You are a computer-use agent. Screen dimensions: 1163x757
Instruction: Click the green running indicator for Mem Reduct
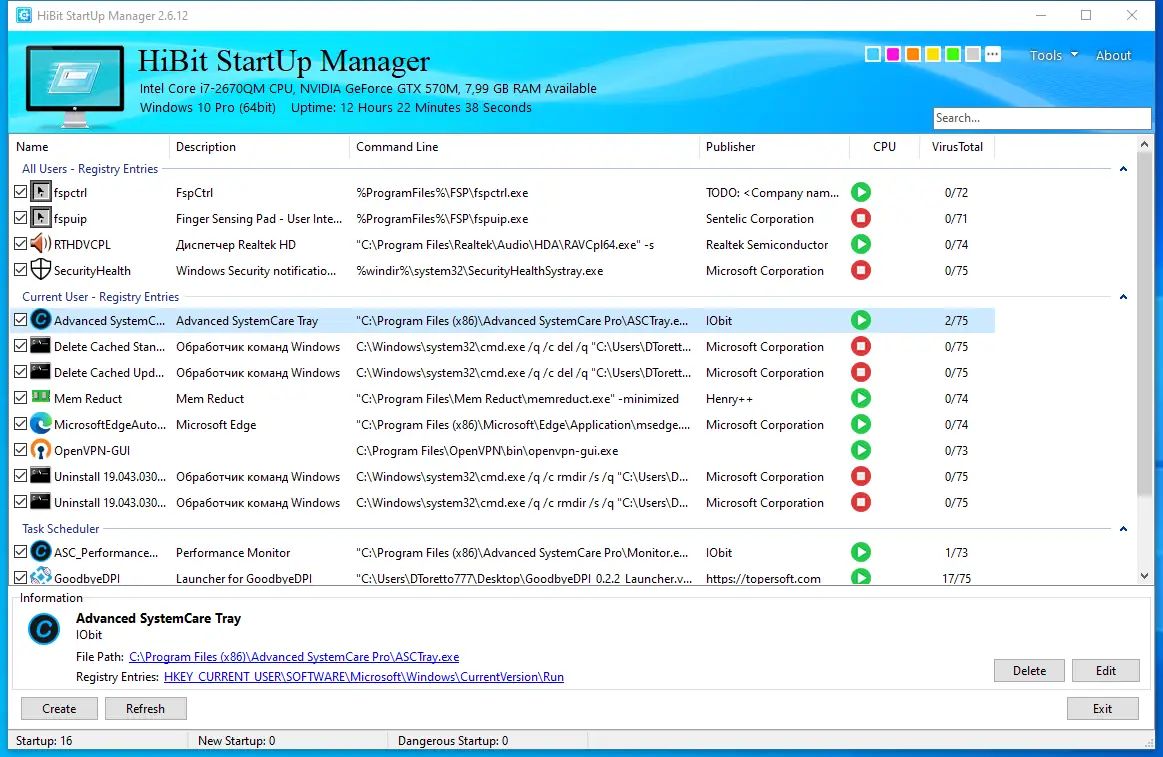860,398
